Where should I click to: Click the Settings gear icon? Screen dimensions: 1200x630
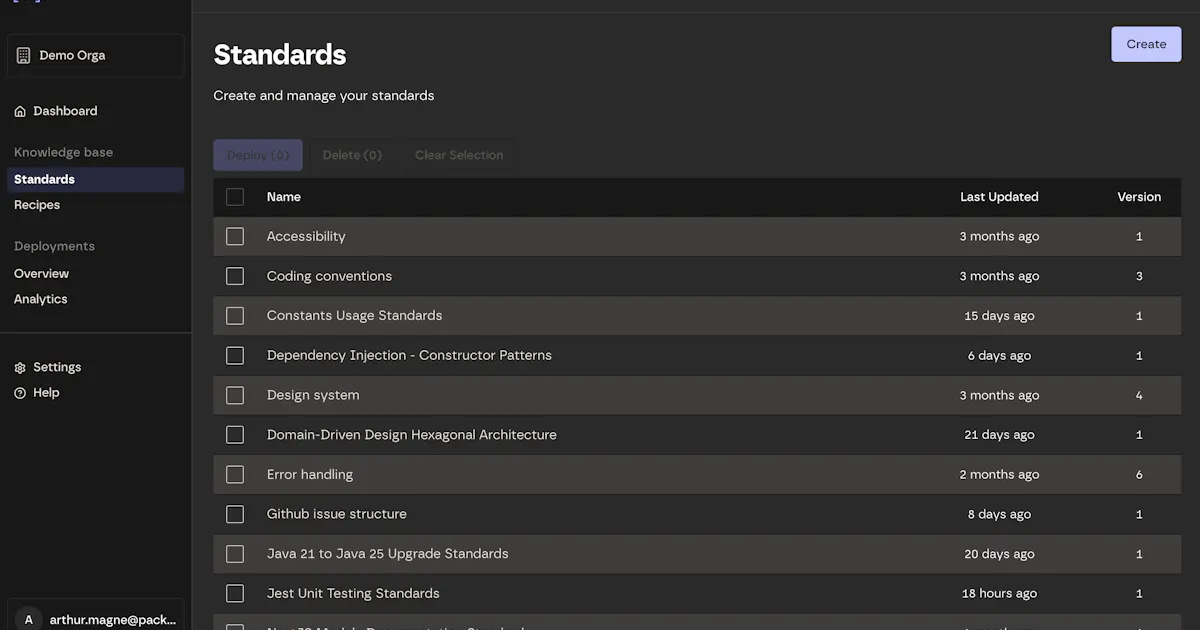[x=20, y=367]
